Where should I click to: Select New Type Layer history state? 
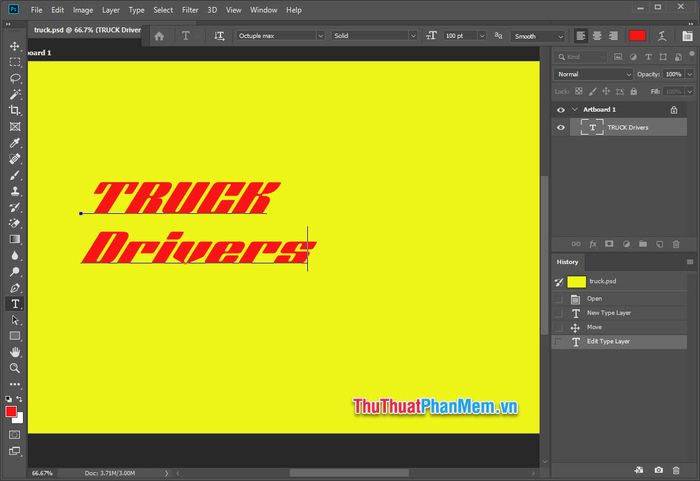click(608, 313)
